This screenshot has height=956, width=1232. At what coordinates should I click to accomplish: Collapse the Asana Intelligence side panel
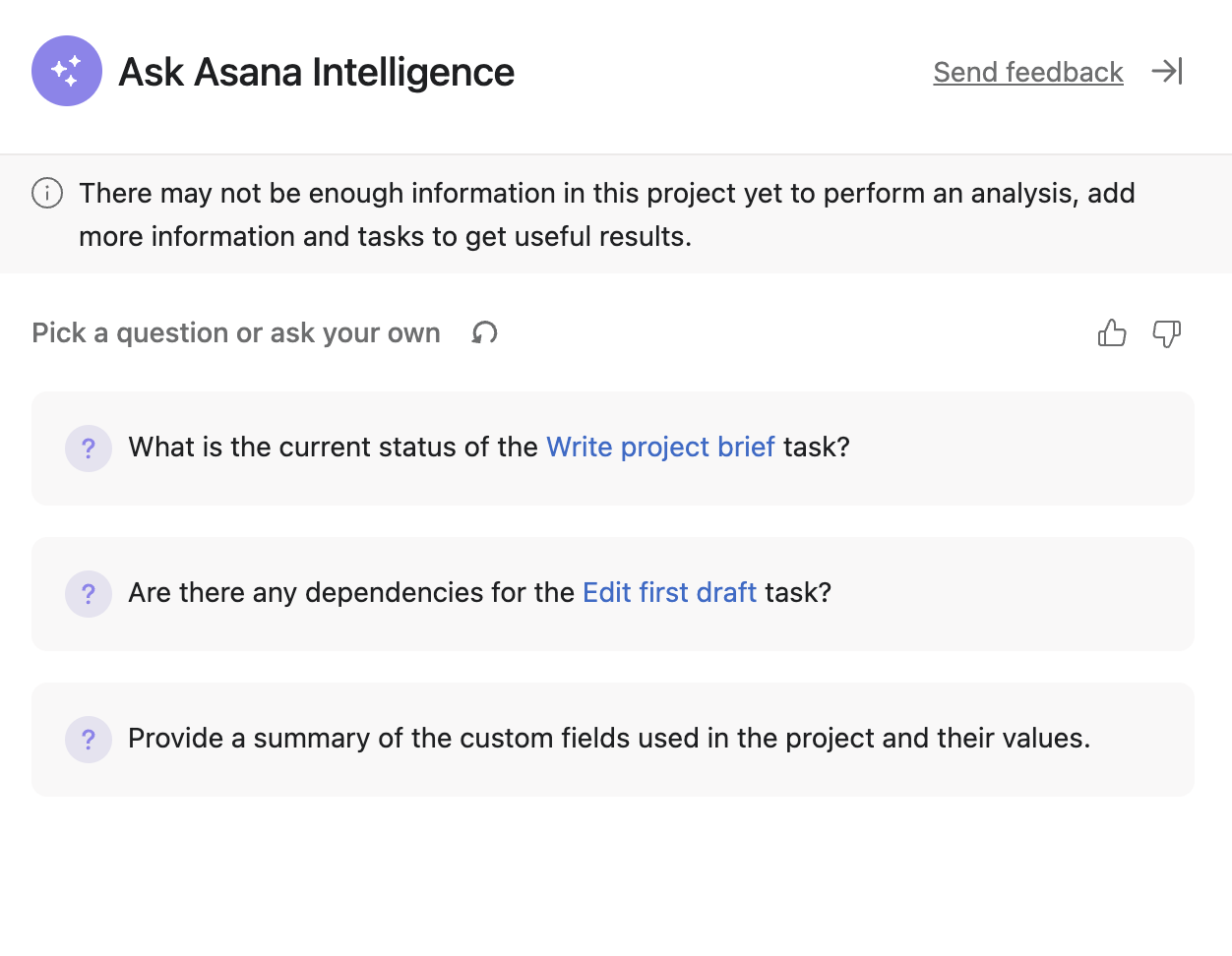point(1167,71)
